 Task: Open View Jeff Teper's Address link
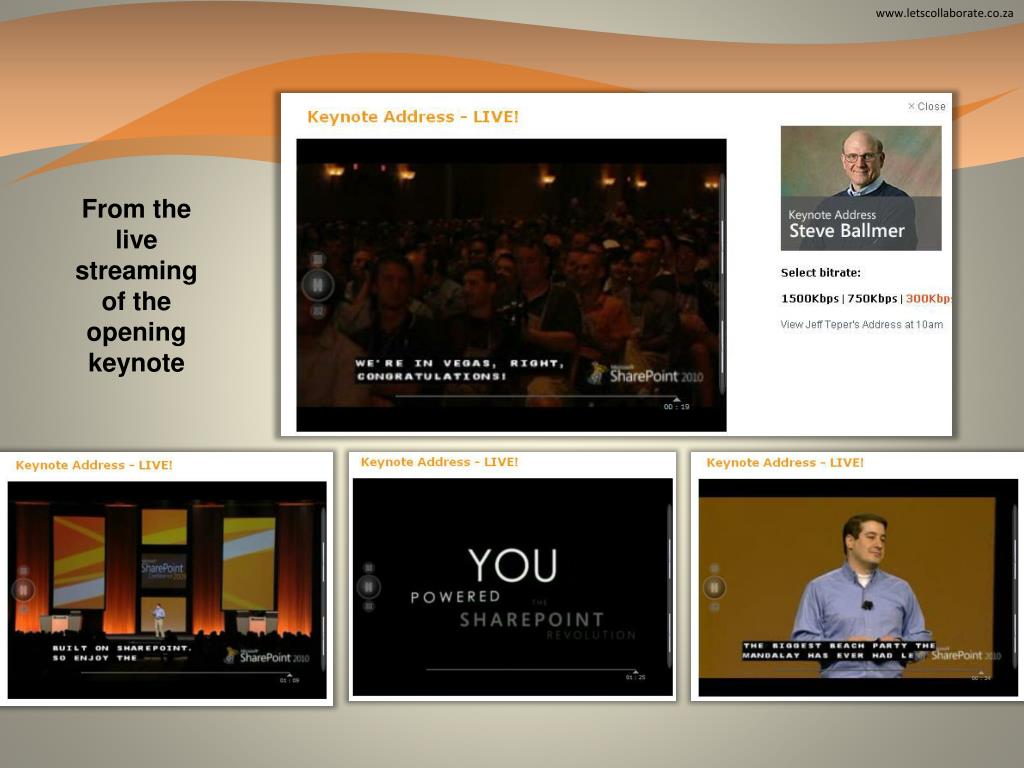861,325
